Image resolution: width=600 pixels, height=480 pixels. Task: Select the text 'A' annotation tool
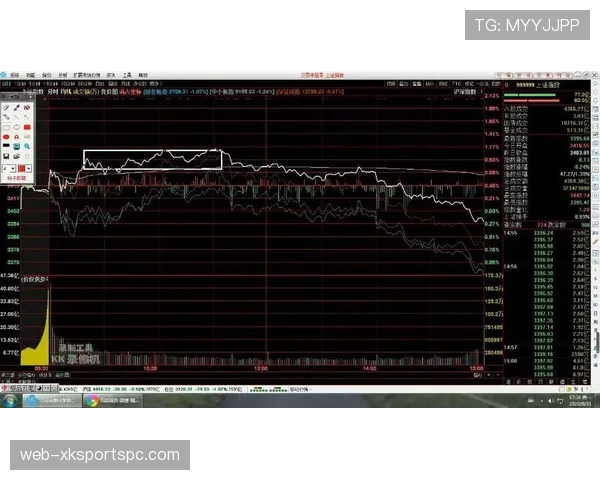pyautogui.click(x=16, y=137)
